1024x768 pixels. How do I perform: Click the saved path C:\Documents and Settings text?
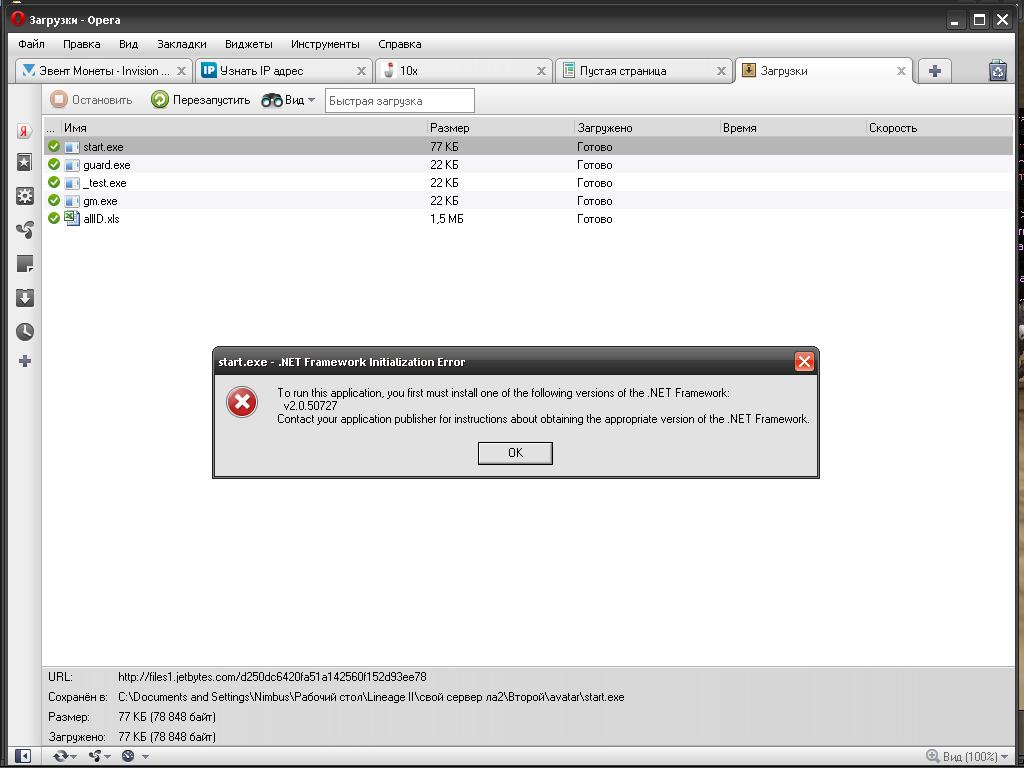tap(371, 697)
